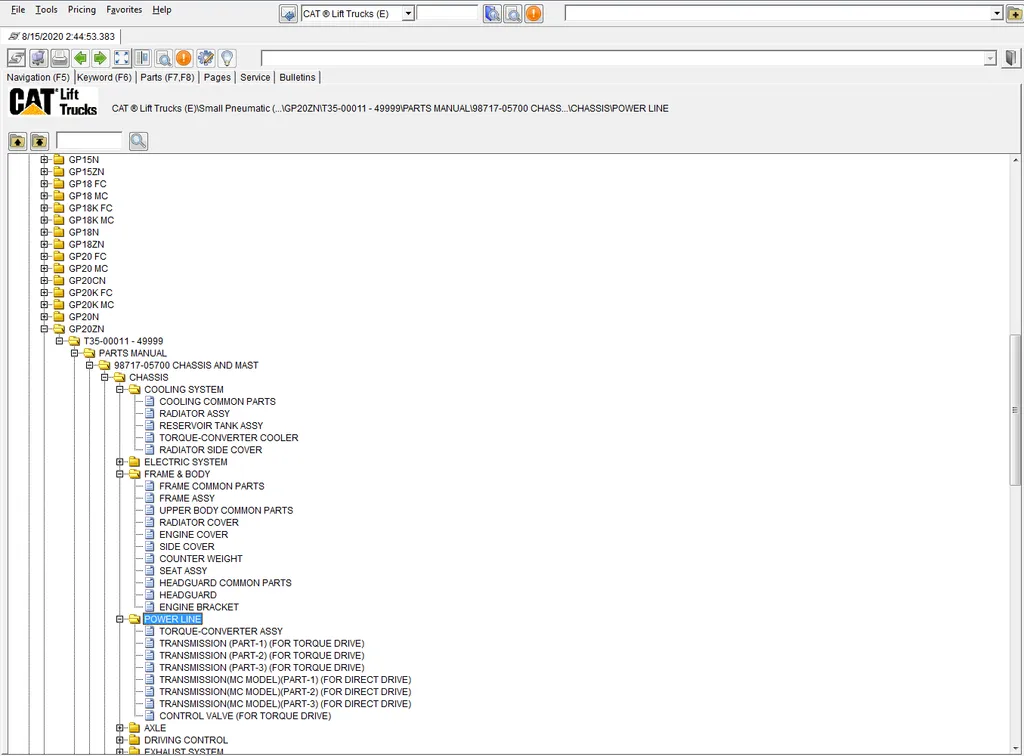Open the SEAT ASSY page
Screen dimensions: 1024x756
point(183,571)
